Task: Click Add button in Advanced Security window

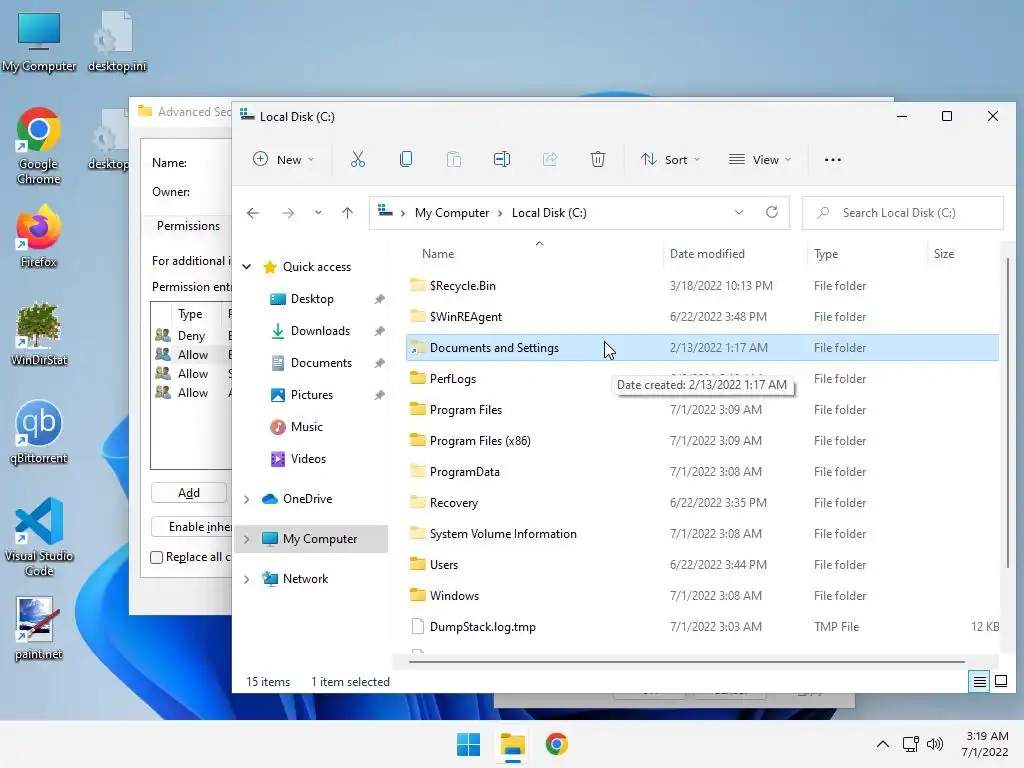Action: pos(189,493)
